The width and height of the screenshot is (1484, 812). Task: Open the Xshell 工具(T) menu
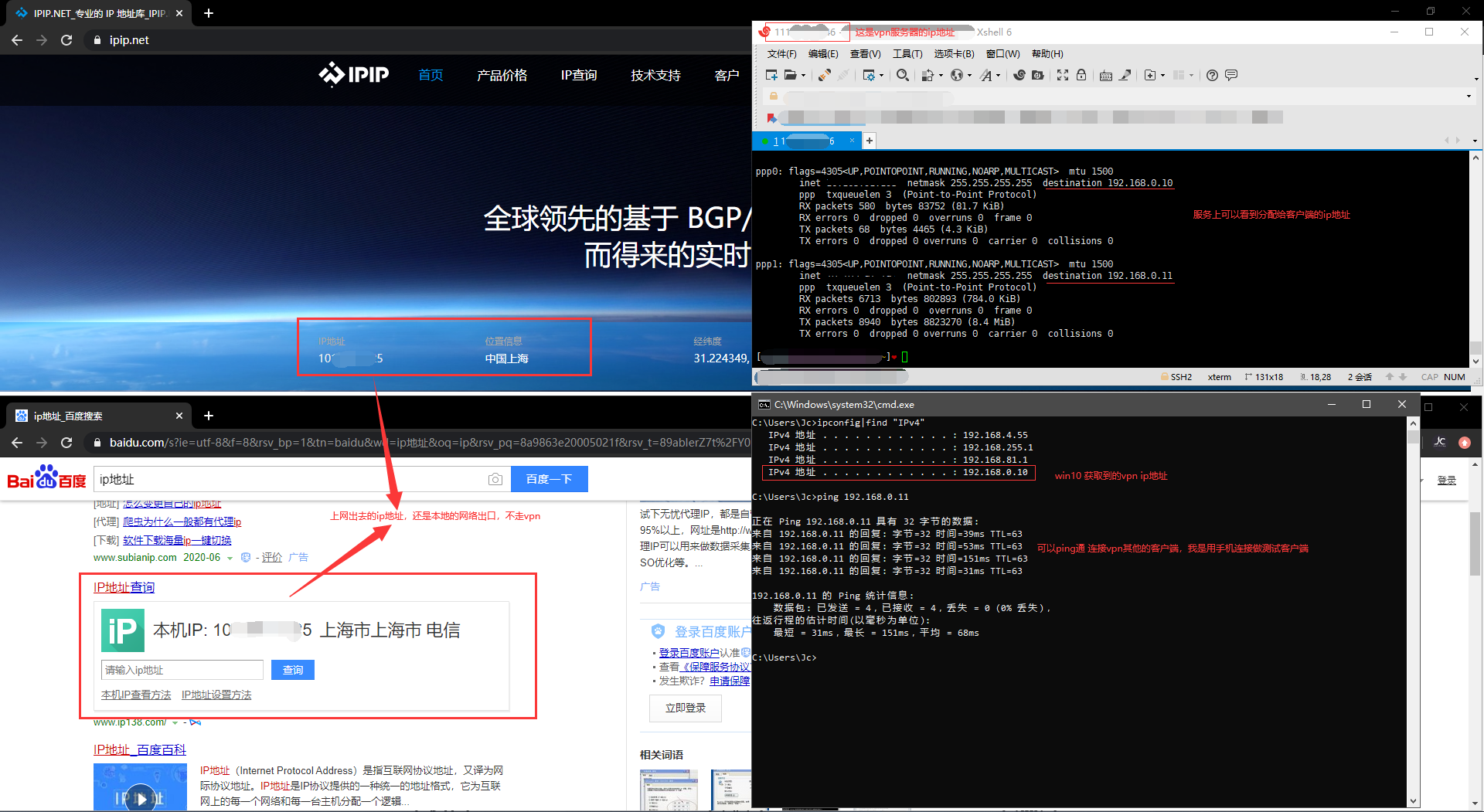tap(907, 53)
